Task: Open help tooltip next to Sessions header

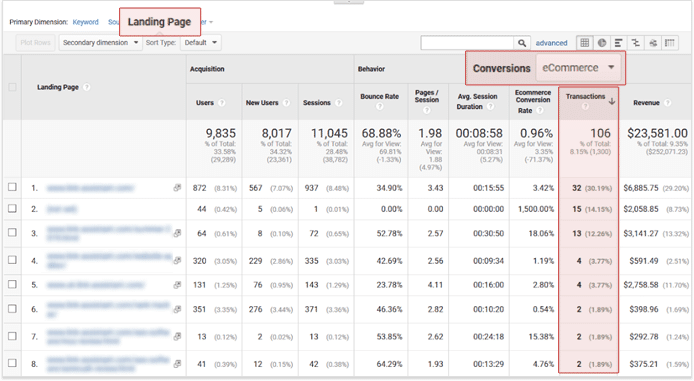Action: click(339, 103)
